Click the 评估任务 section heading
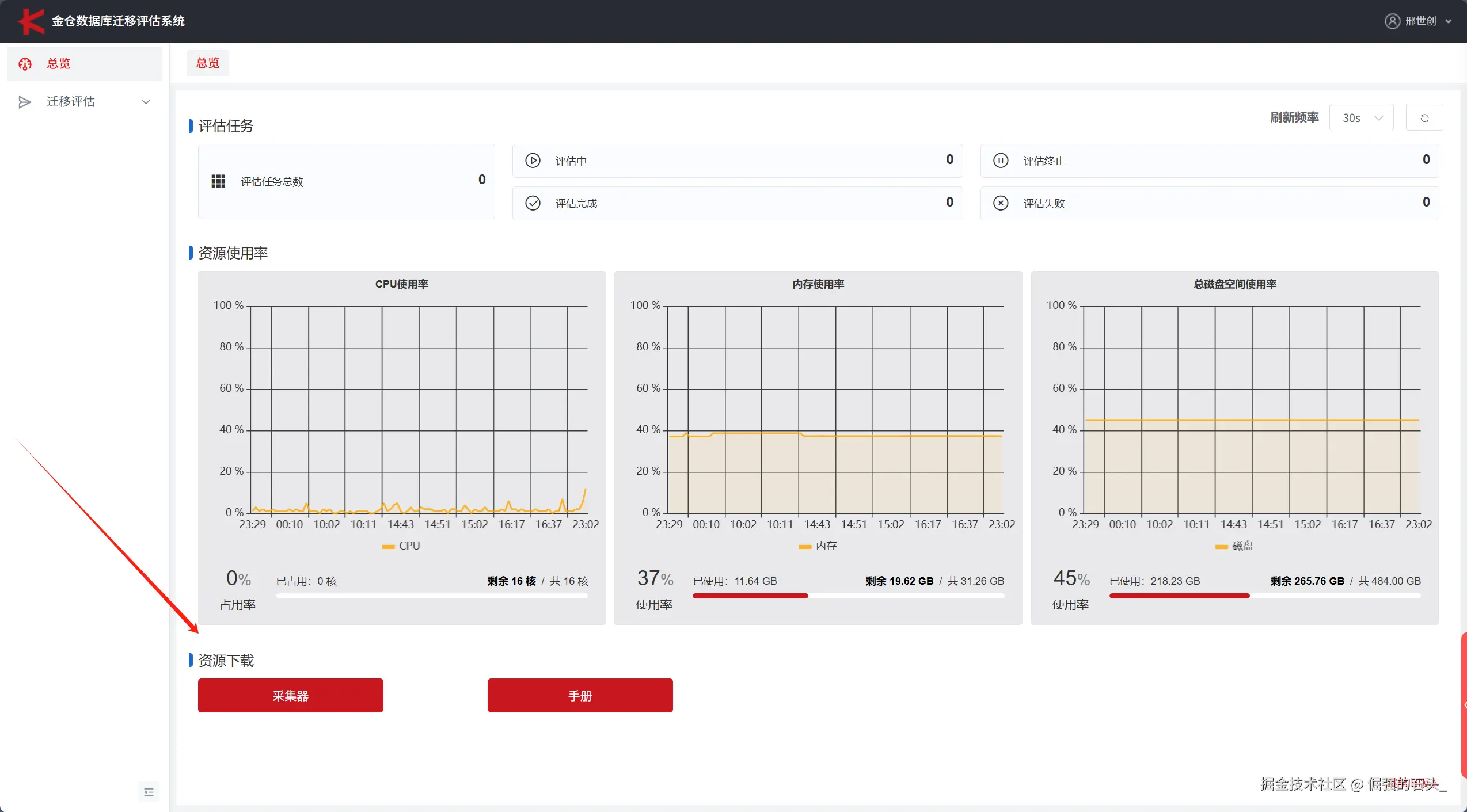This screenshot has height=812, width=1467. [226, 126]
